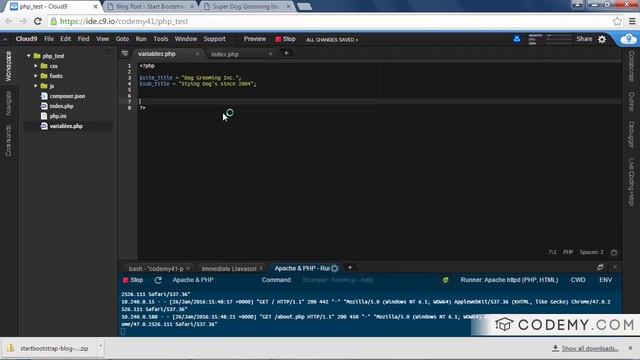Open the Spaces: 2 indentation selector

coord(591,252)
